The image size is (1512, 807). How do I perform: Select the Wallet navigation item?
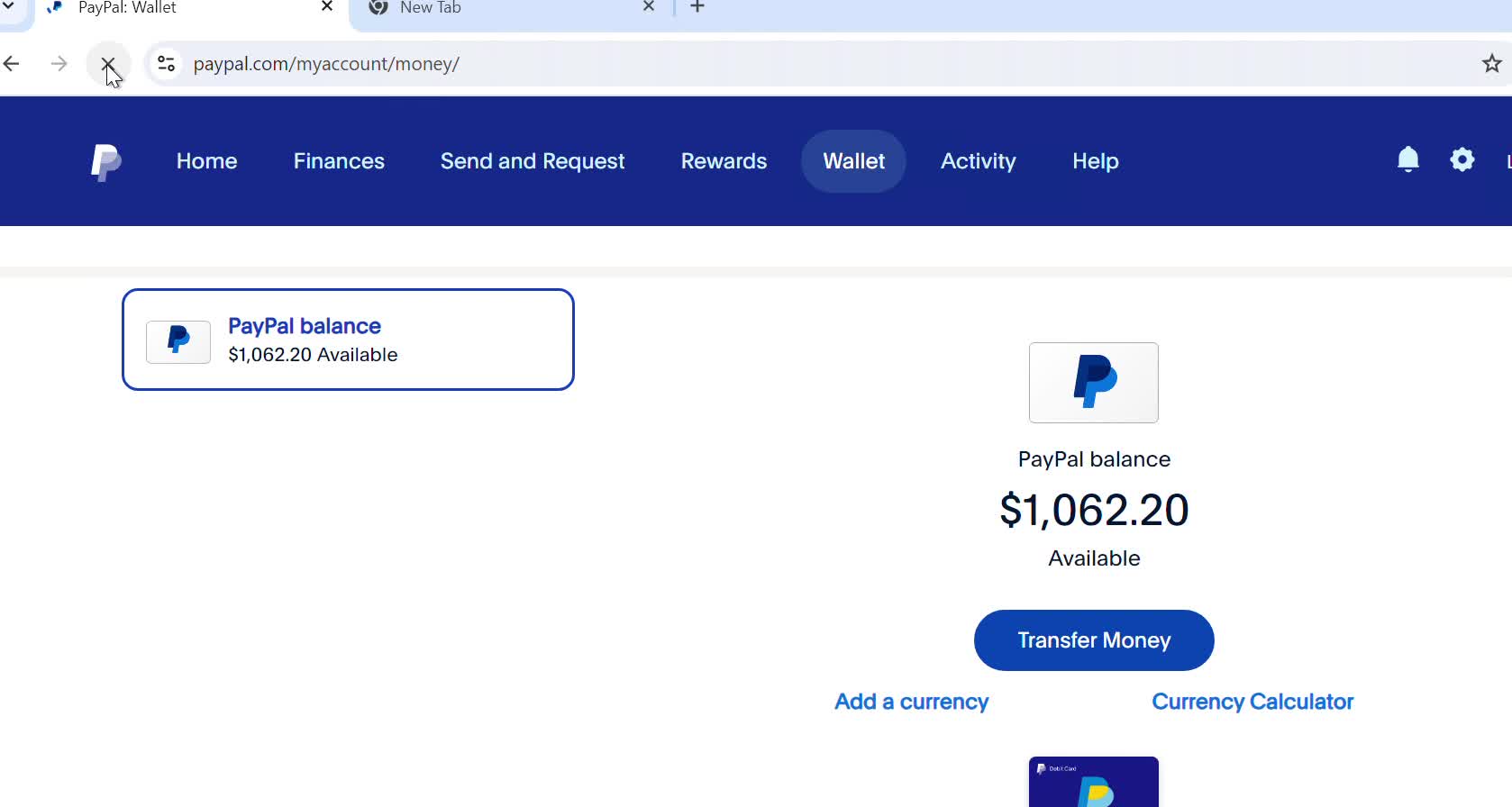click(853, 161)
